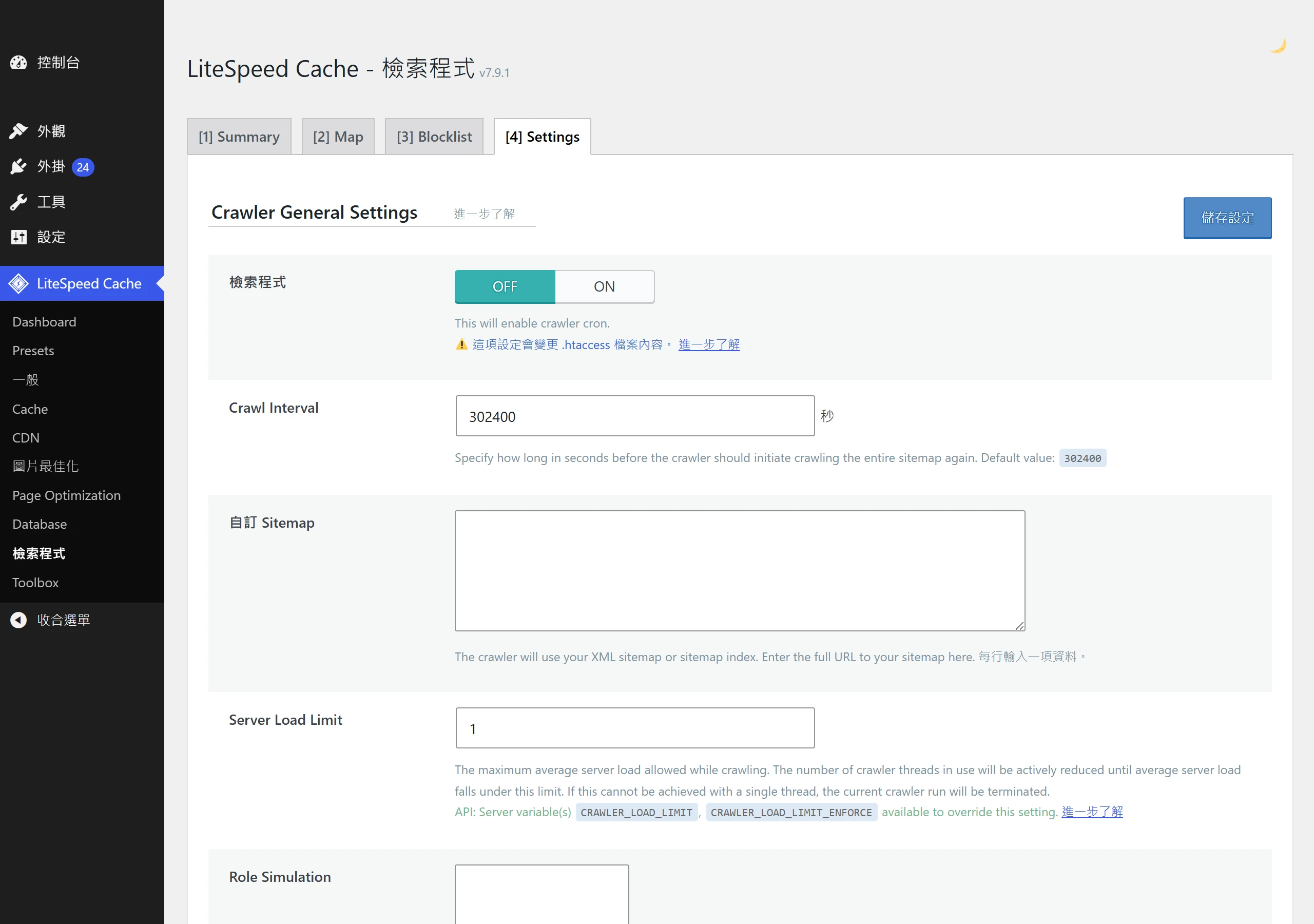Open 進一步了解 link under Server Load Limit
Viewport: 1314px width, 924px height.
click(x=1092, y=812)
